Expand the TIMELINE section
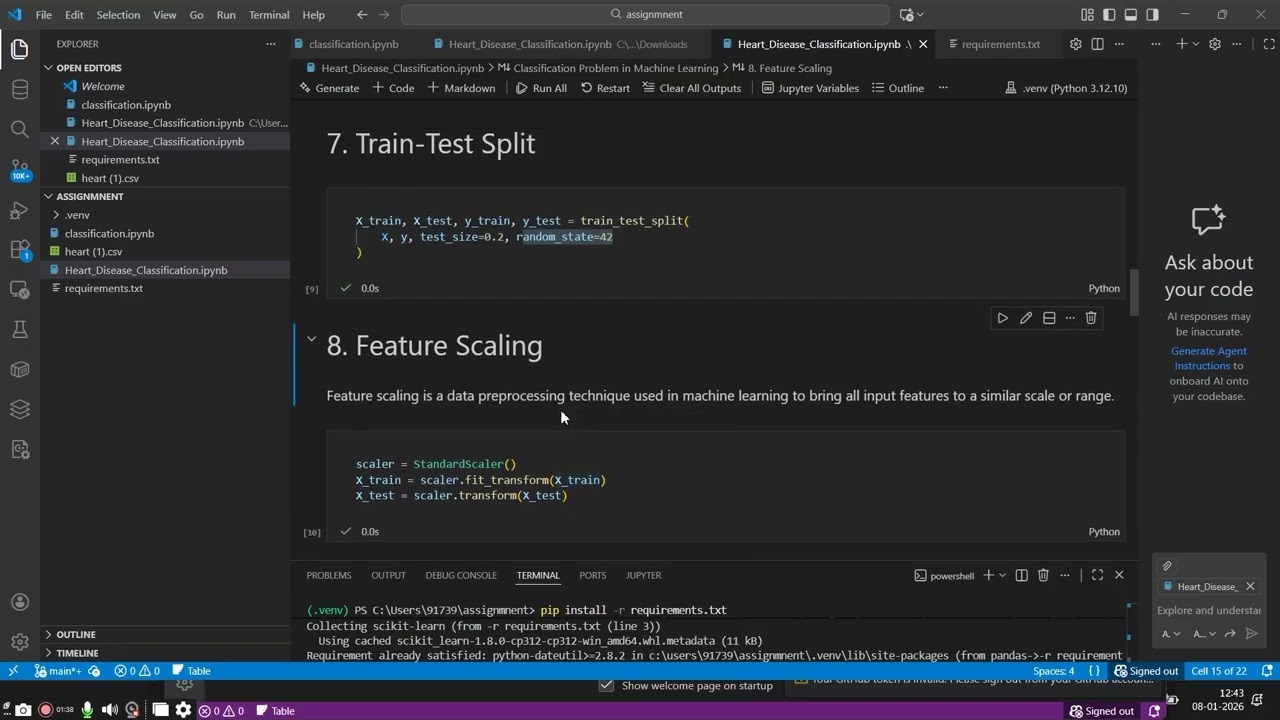 [x=77, y=653]
